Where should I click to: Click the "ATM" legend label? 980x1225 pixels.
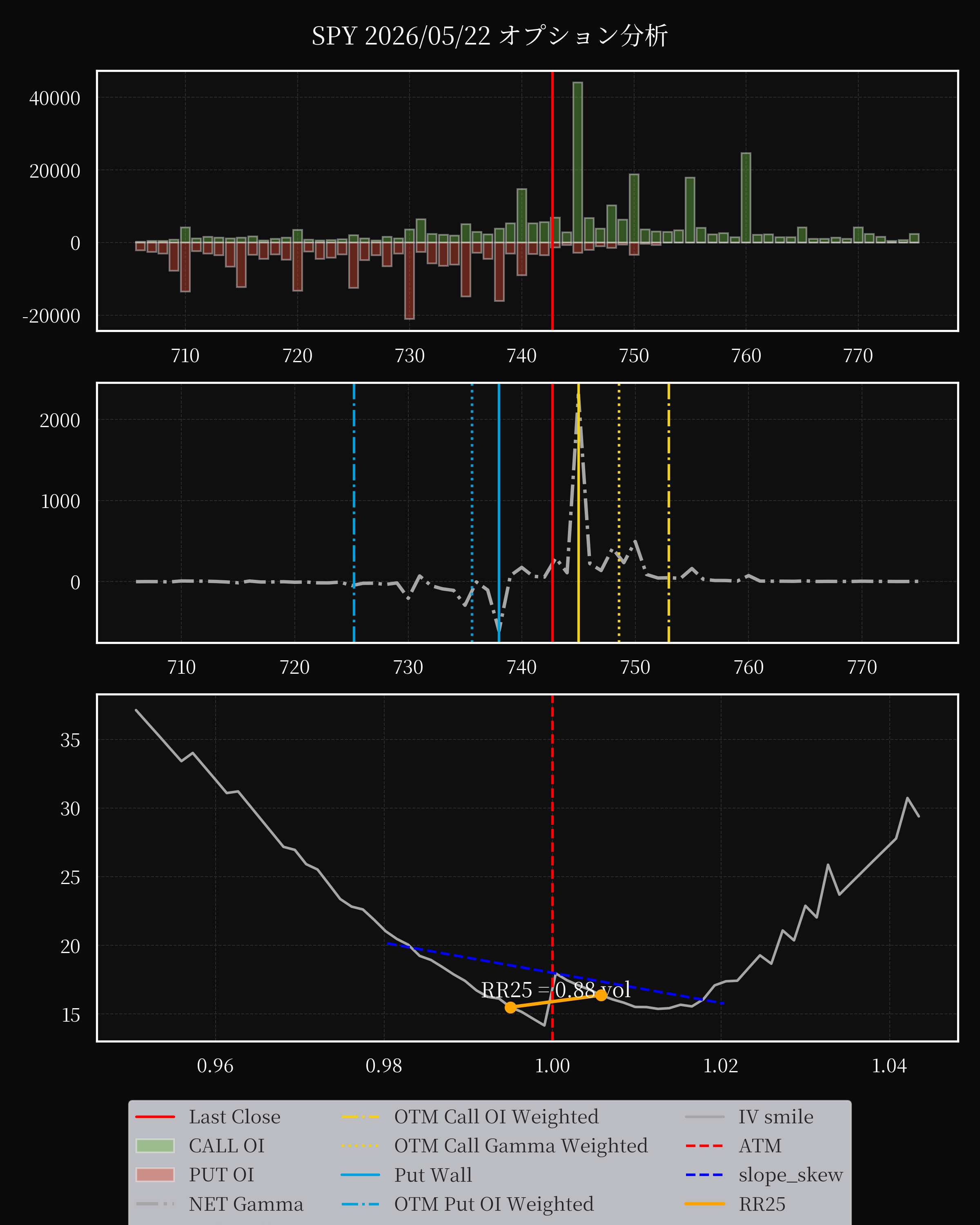pos(760,1145)
